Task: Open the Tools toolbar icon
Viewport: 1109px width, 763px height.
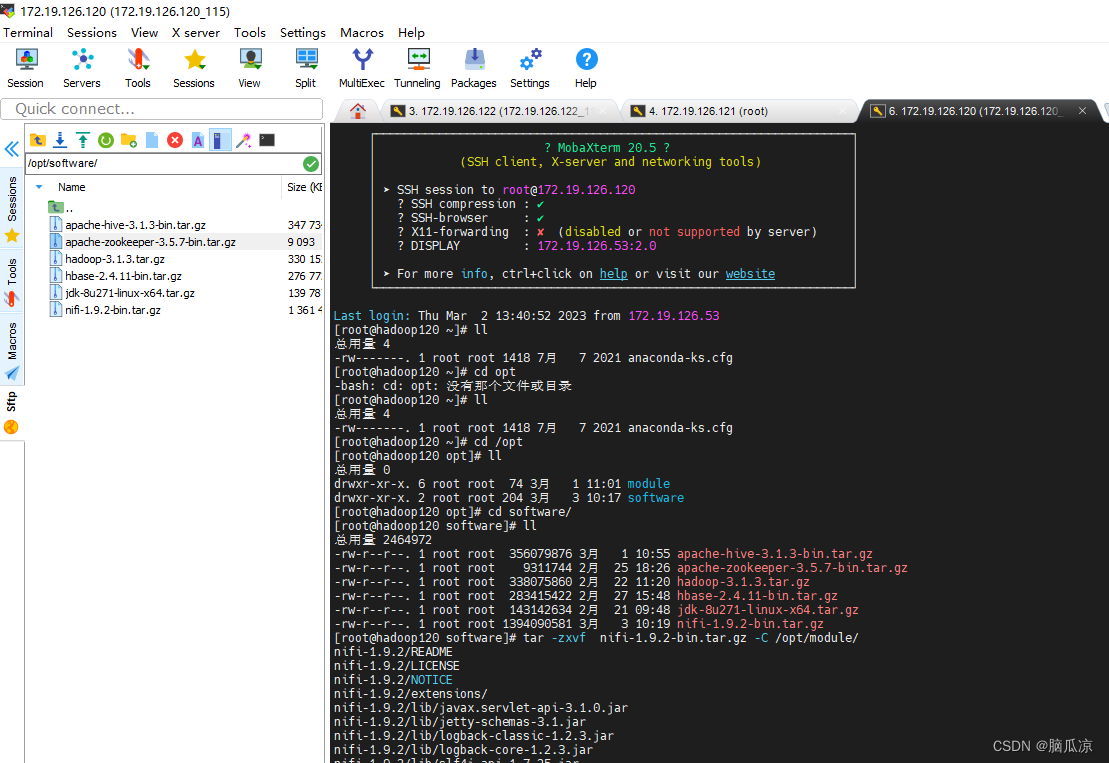Action: tap(138, 69)
